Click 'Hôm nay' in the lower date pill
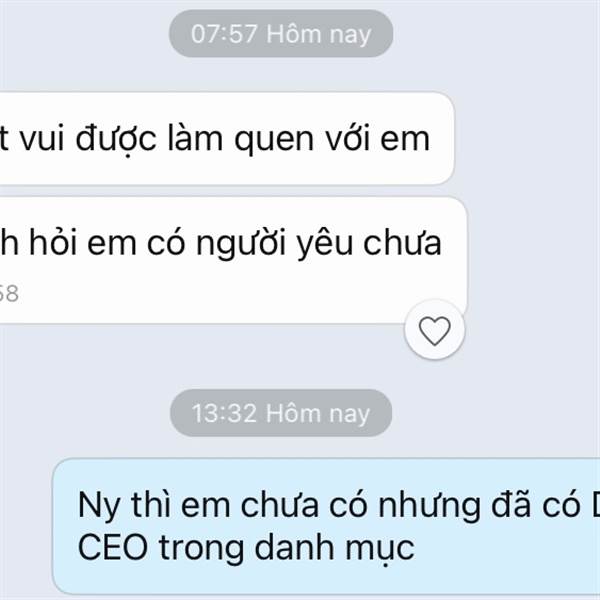 pos(318,414)
